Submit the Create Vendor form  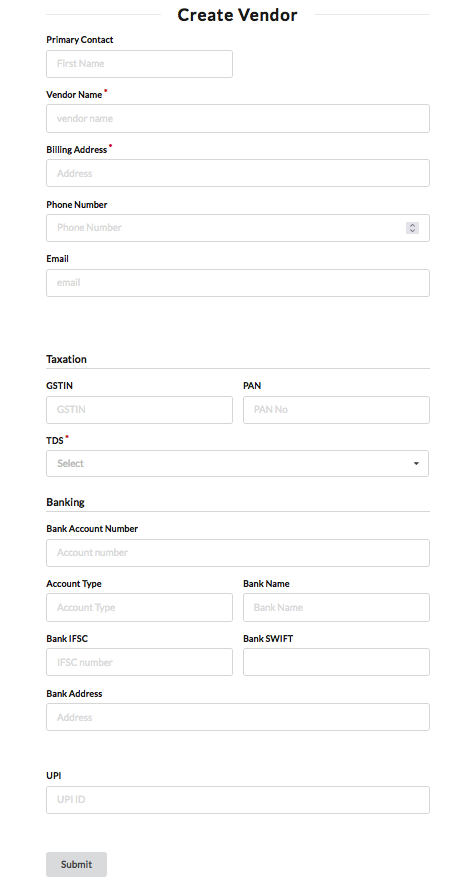[76, 864]
